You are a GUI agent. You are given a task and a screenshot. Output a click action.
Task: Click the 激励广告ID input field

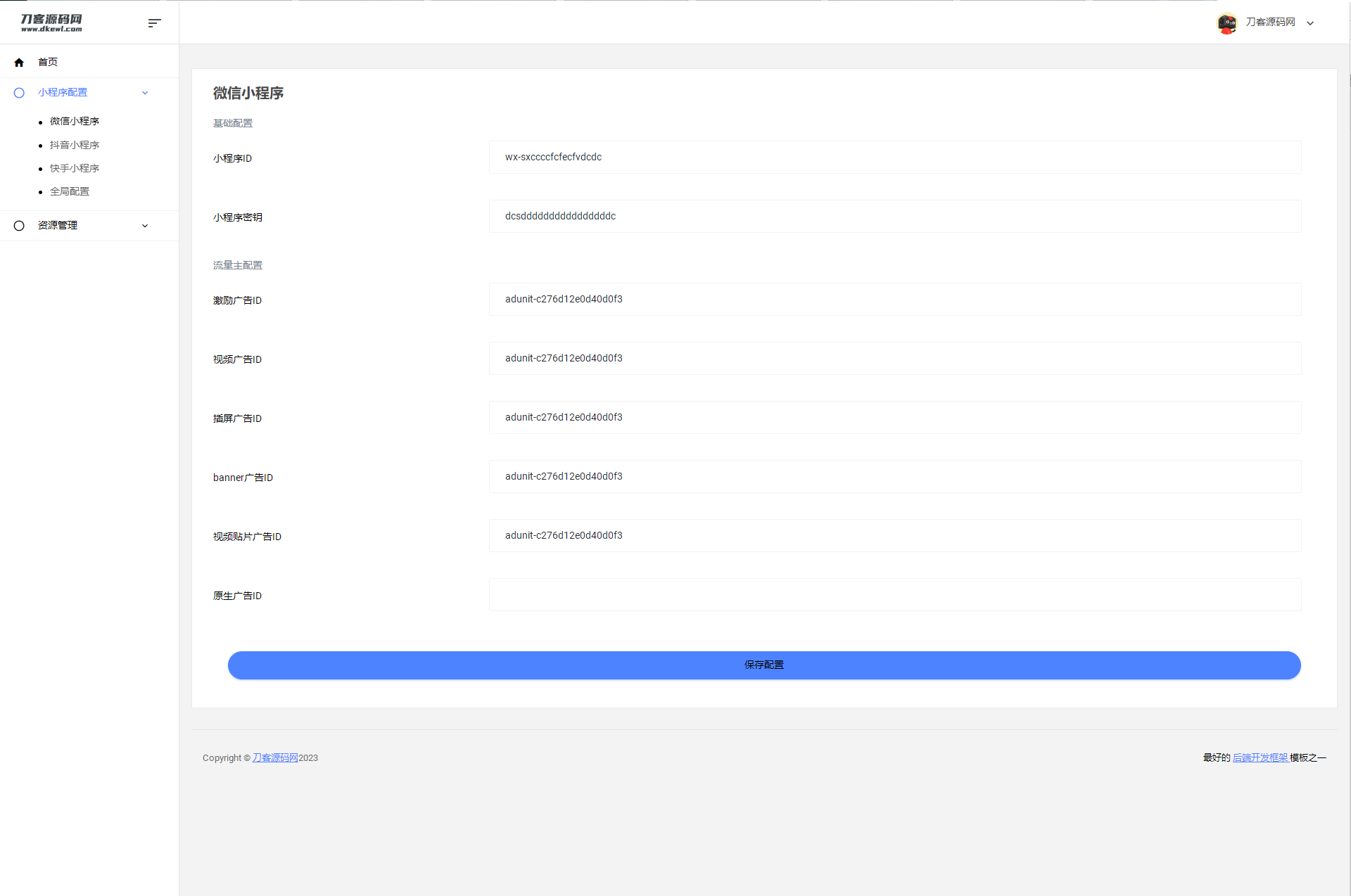tap(894, 300)
